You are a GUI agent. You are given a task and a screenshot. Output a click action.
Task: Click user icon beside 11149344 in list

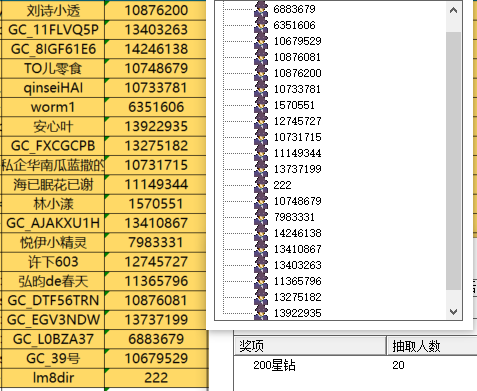pos(261,153)
